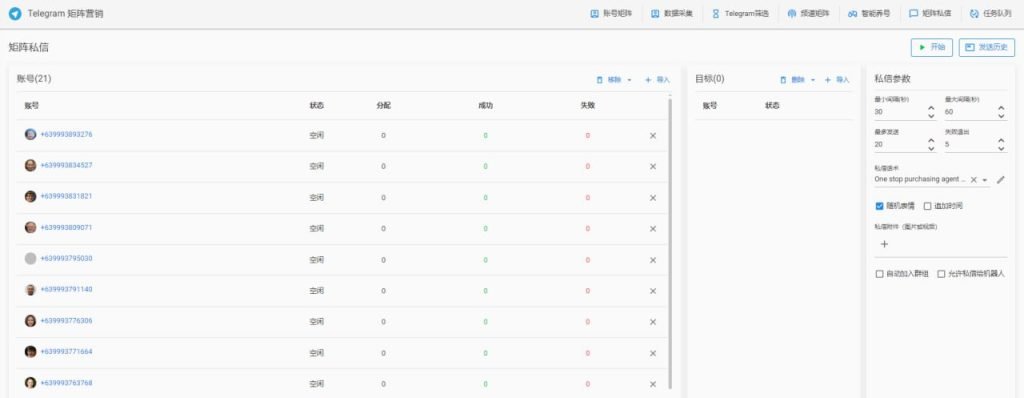Click 导入 in targets panel
The height and width of the screenshot is (398, 1024).
tap(837, 80)
